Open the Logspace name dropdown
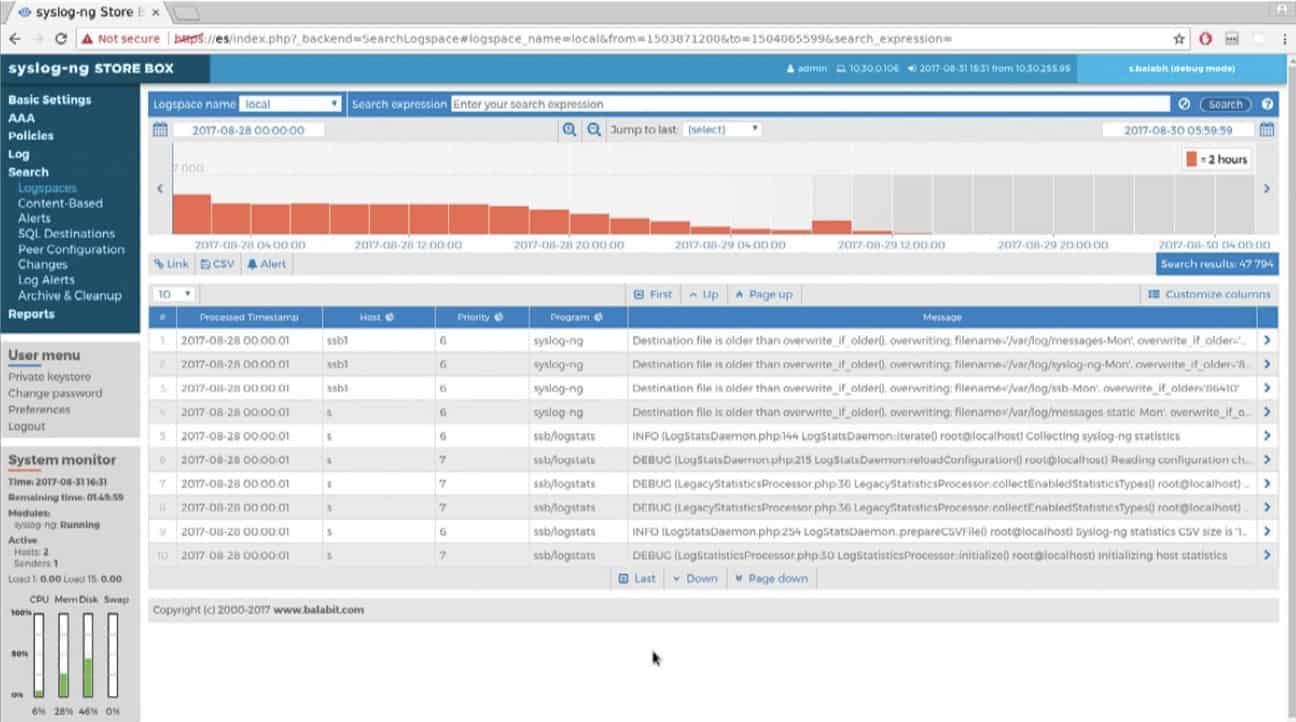The width and height of the screenshot is (1296, 722). (291, 104)
